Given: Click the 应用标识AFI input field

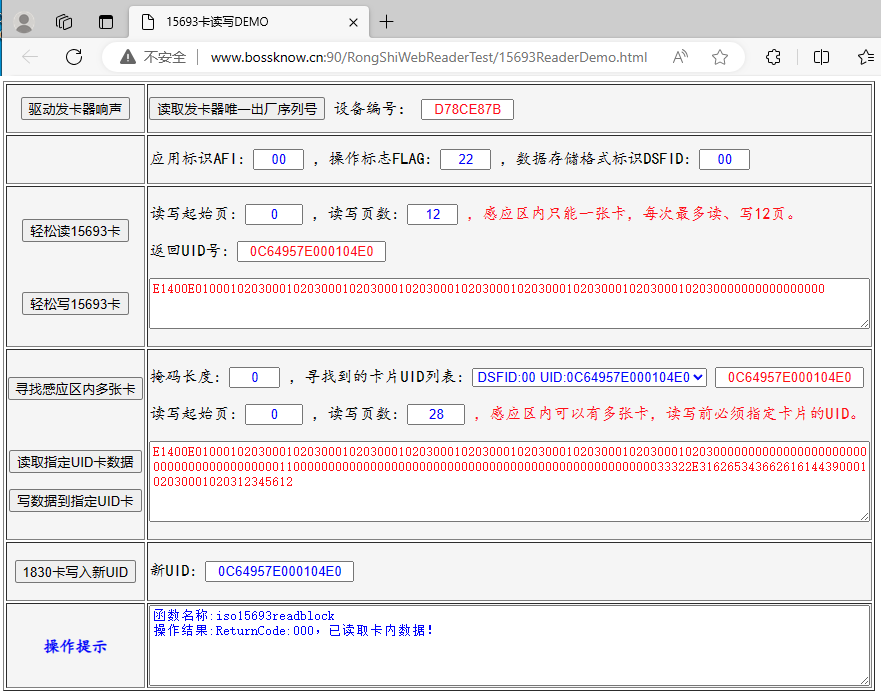Looking at the screenshot, I should 279,159.
